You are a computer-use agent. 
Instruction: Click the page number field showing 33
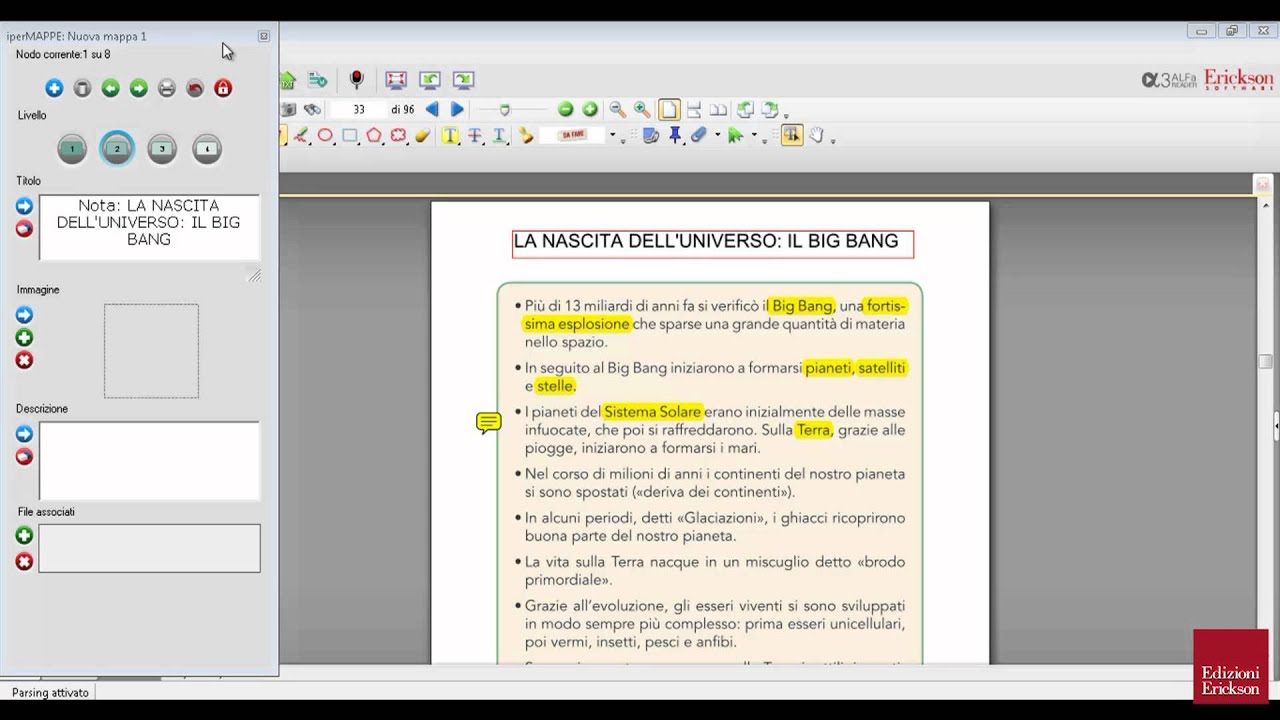358,110
